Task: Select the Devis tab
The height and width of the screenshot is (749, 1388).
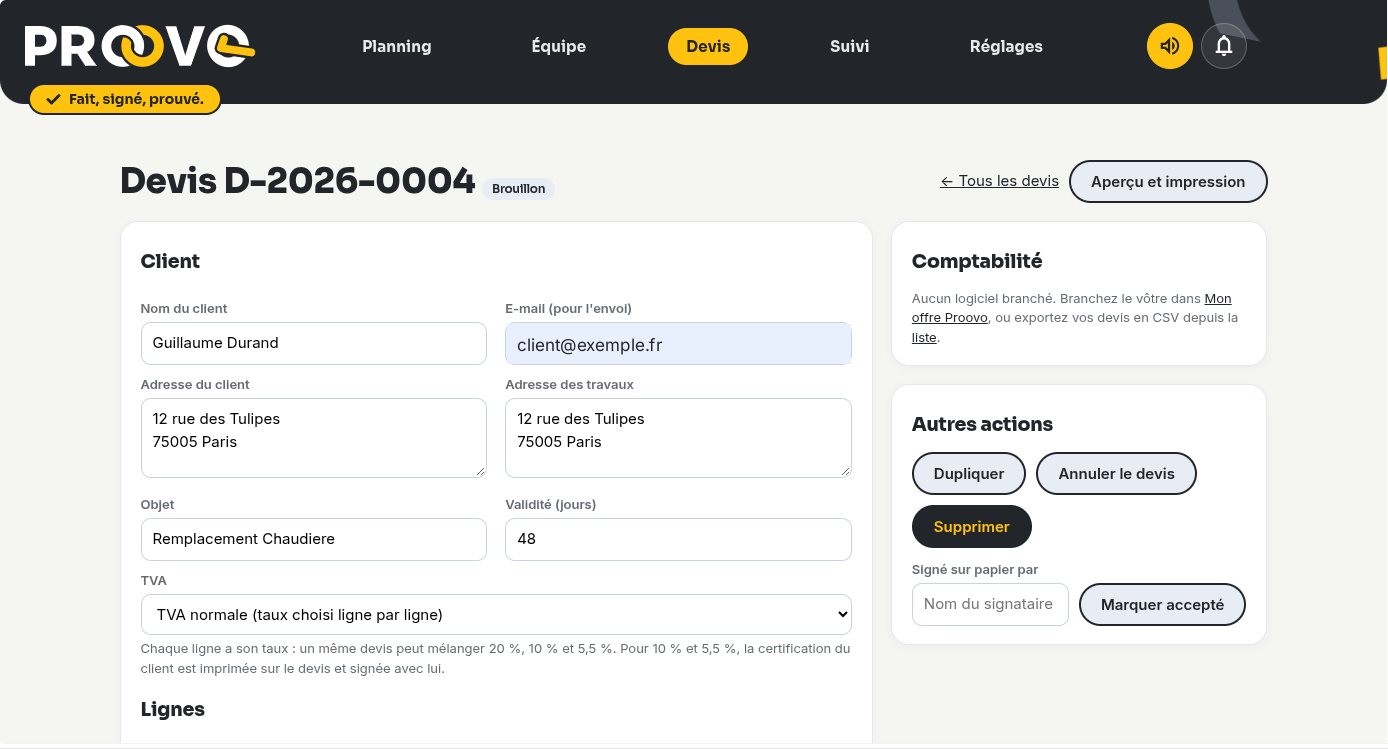Action: coord(708,46)
